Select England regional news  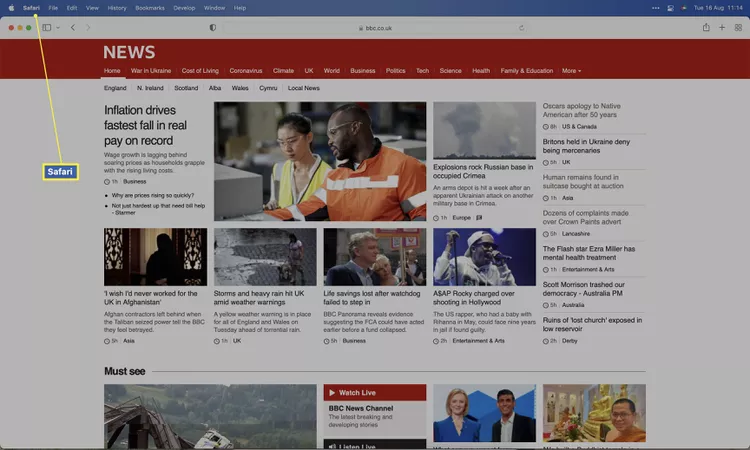(x=115, y=88)
